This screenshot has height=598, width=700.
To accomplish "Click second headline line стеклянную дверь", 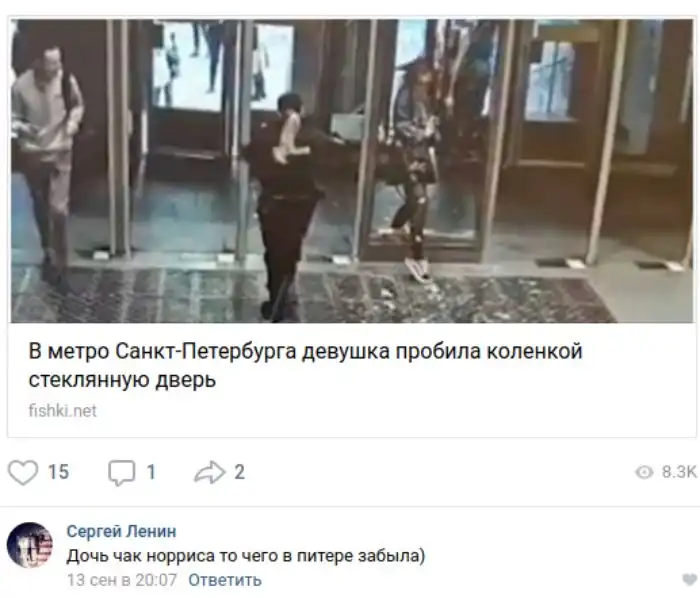I will pyautogui.click(x=122, y=380).
